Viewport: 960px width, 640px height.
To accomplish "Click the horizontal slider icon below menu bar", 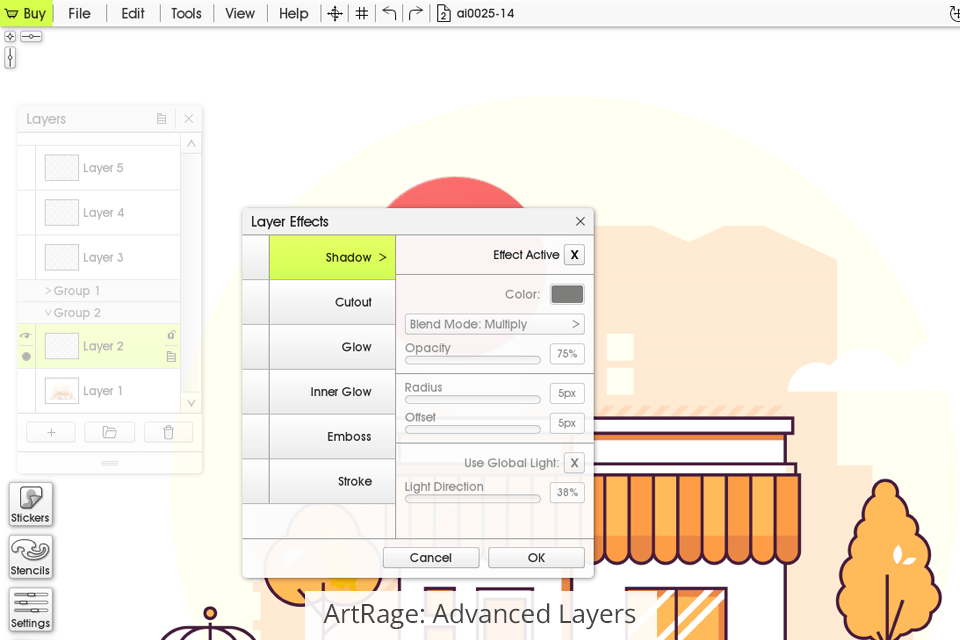I will (x=31, y=37).
